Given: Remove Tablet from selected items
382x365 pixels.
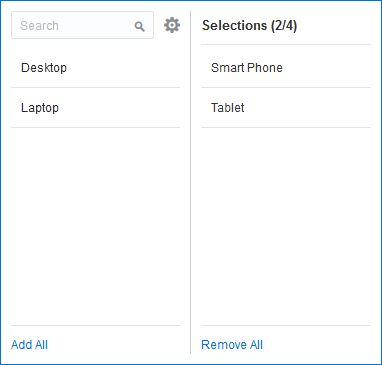Looking at the screenshot, I should (x=286, y=108).
